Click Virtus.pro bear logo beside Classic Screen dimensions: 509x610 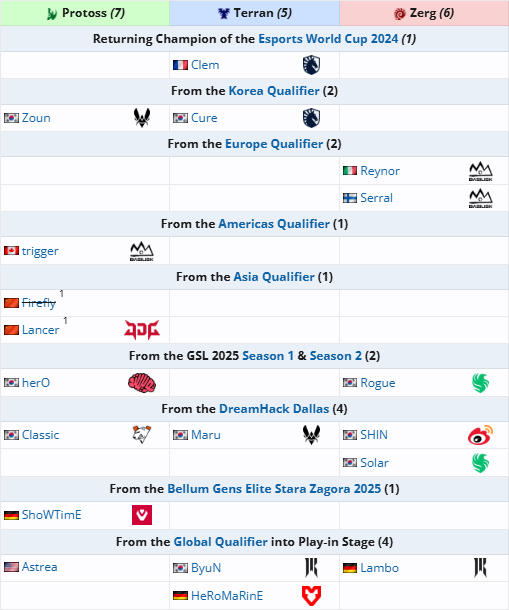click(142, 435)
